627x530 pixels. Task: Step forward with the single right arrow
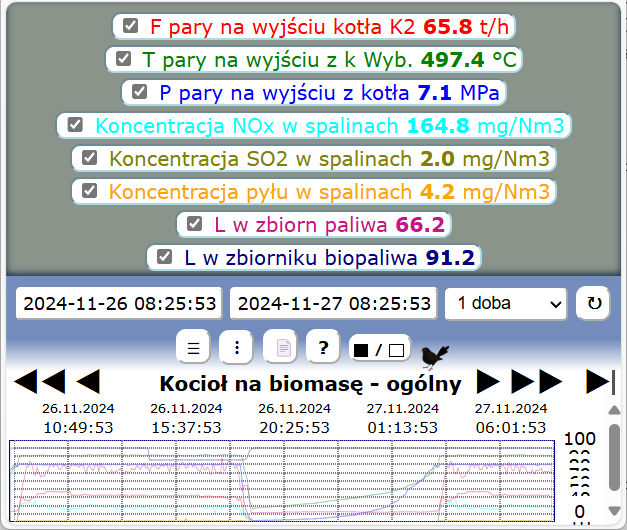pos(488,381)
